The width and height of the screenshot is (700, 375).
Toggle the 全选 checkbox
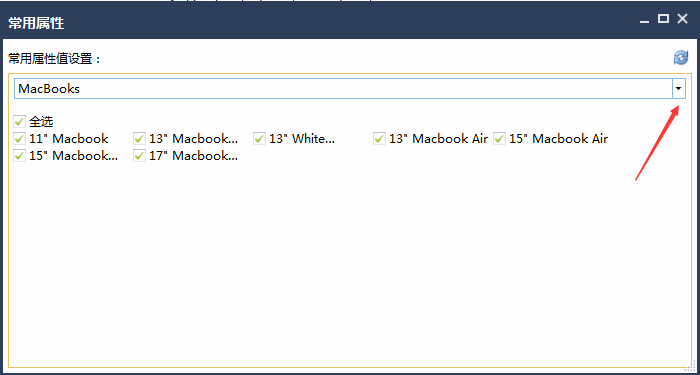19,121
